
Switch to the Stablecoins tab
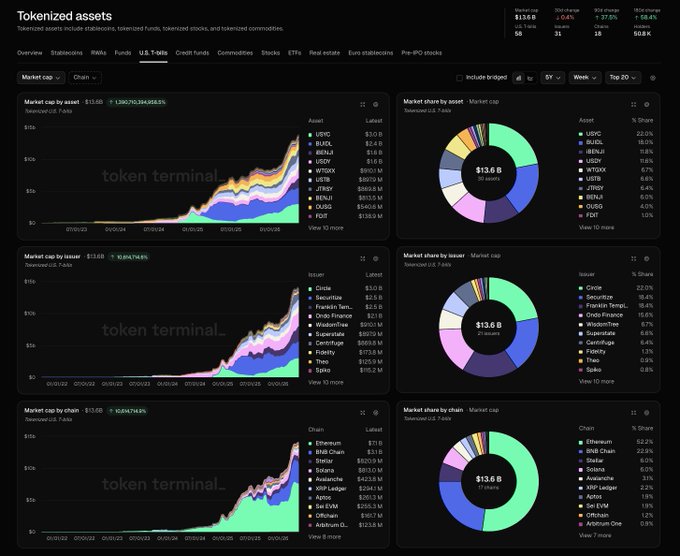pyautogui.click(x=66, y=53)
